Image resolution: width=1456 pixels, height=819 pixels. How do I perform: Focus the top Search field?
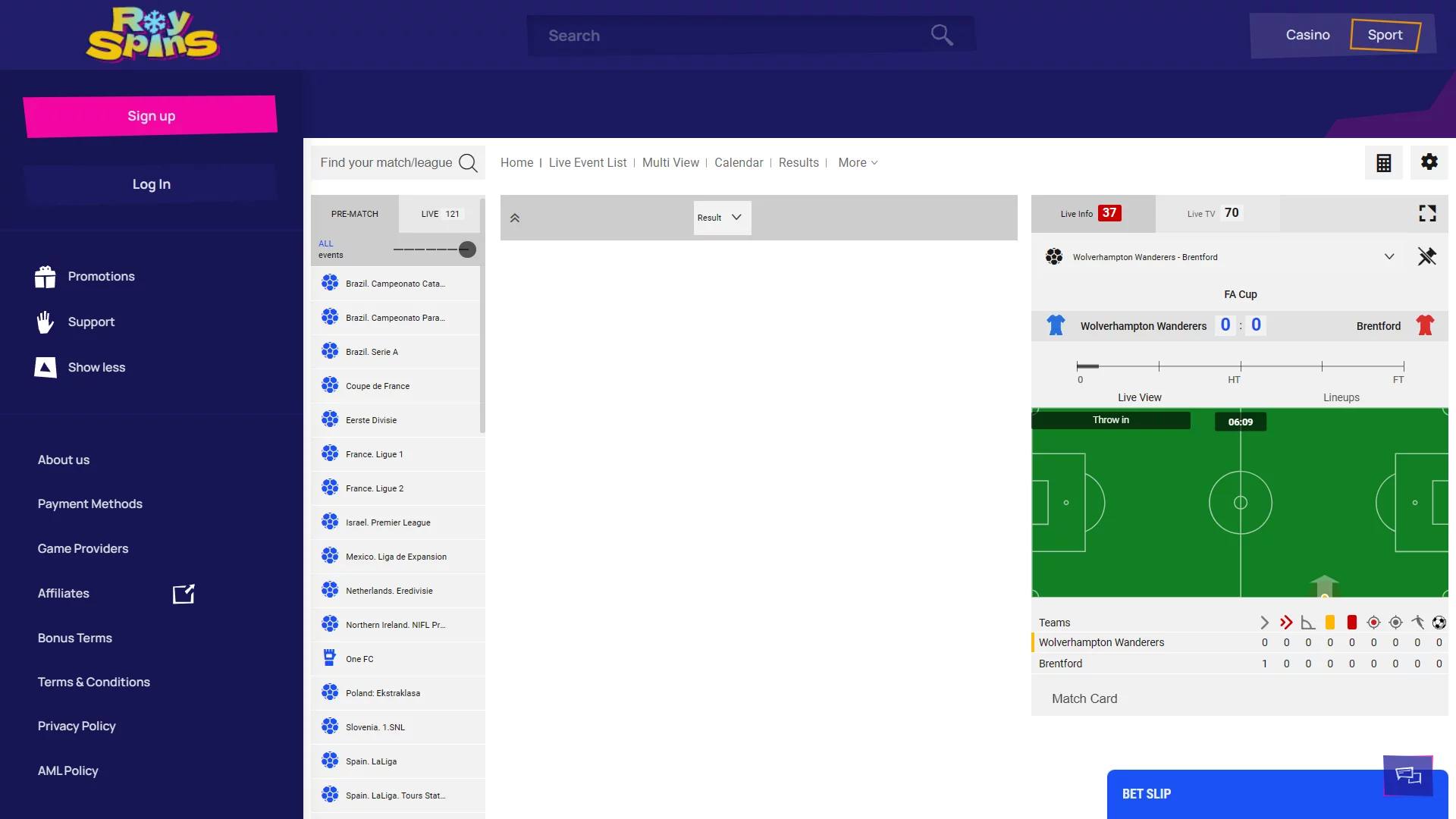pos(751,35)
